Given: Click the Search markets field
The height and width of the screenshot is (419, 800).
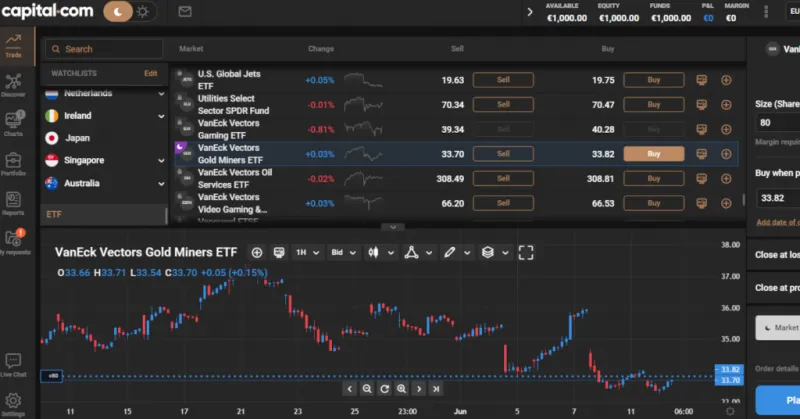Looking at the screenshot, I should click(104, 49).
